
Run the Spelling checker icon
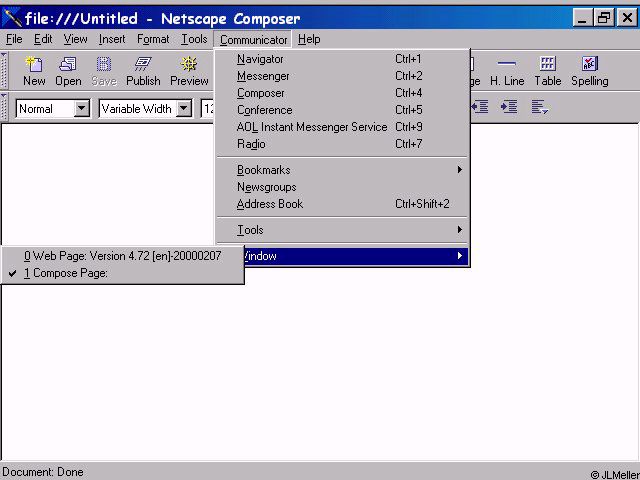click(589, 71)
